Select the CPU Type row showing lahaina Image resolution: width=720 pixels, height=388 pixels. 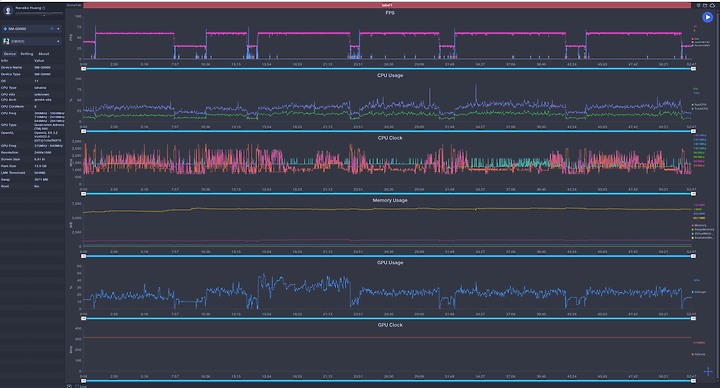click(x=32, y=88)
